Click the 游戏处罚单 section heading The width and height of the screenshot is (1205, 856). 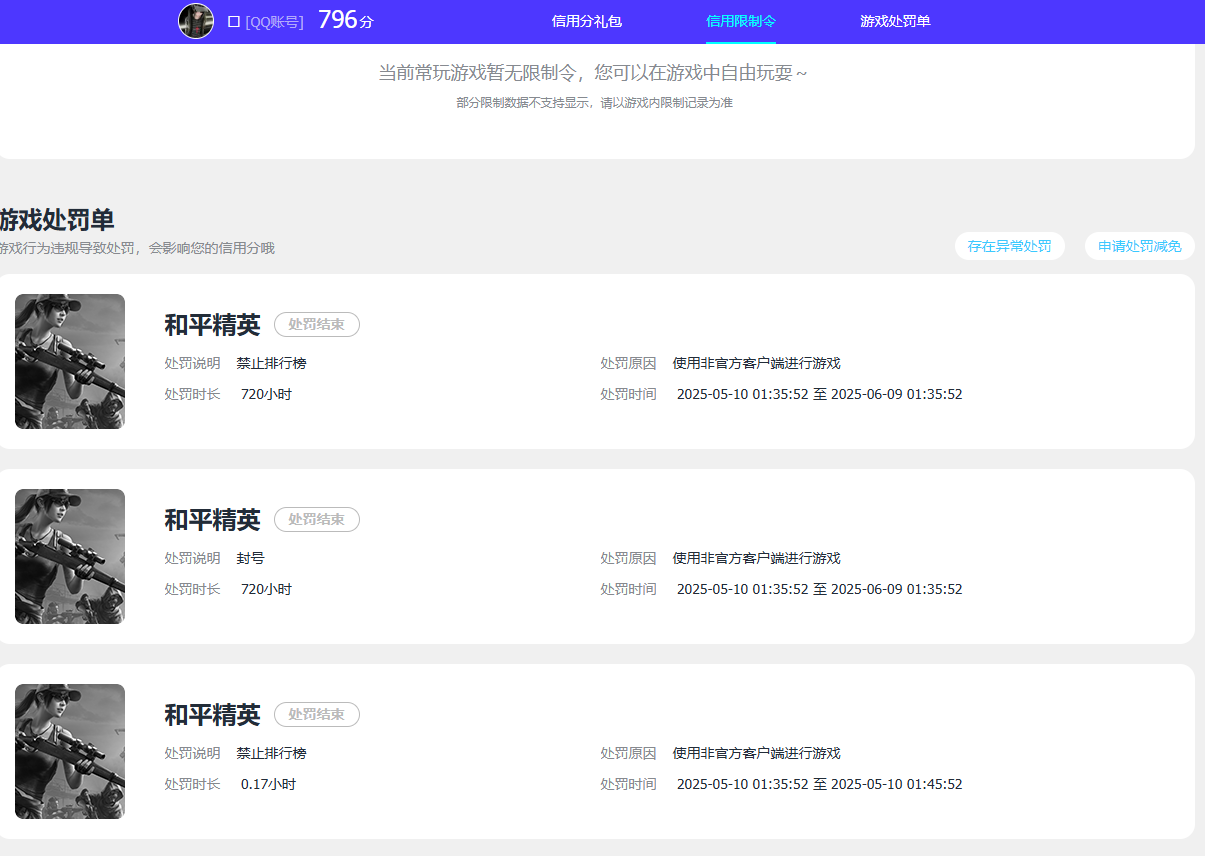pos(57,220)
